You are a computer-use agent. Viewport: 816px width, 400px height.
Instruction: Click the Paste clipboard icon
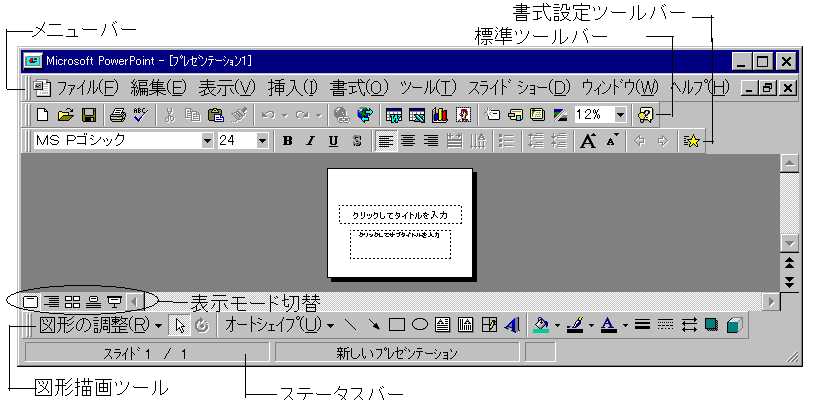tap(215, 115)
